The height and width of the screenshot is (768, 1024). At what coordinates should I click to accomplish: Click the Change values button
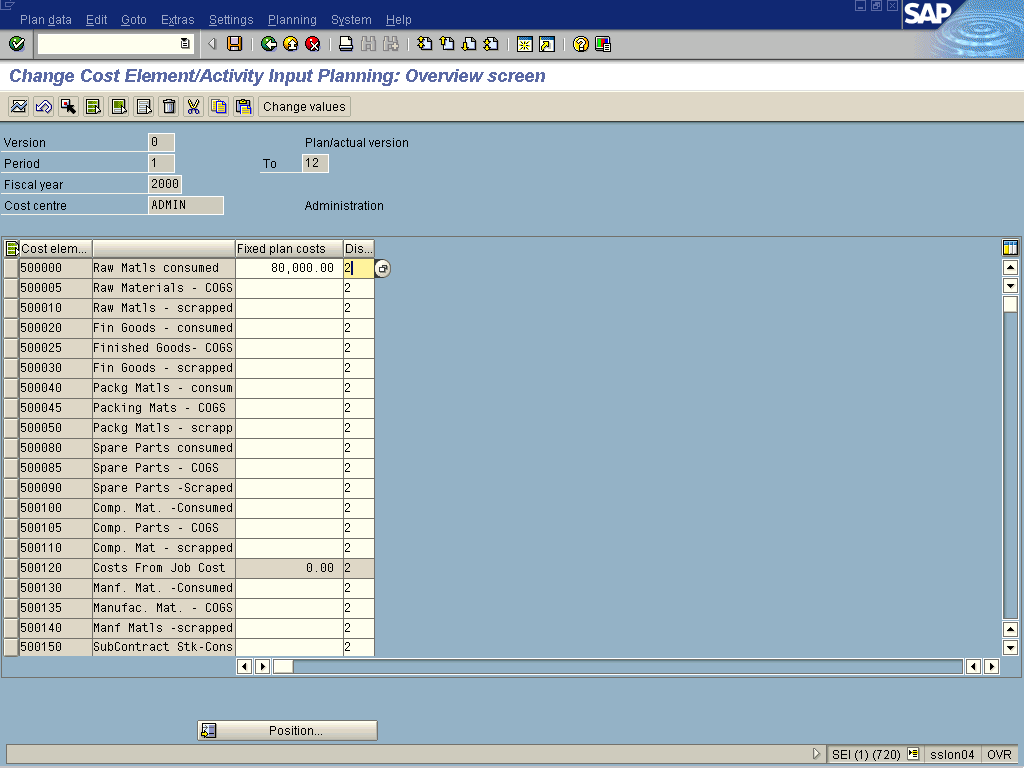[x=304, y=107]
